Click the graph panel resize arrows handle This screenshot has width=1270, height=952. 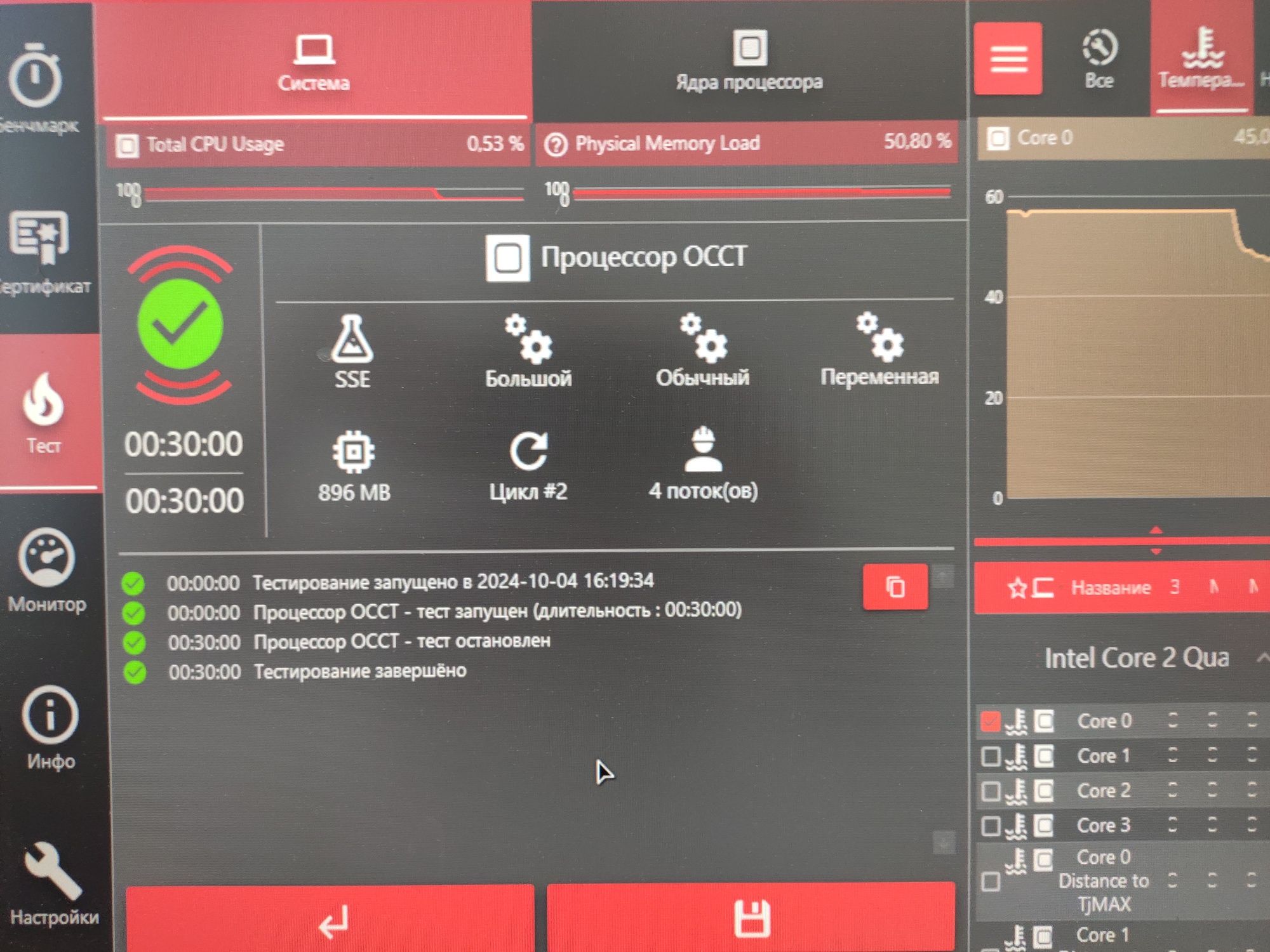tap(1156, 541)
